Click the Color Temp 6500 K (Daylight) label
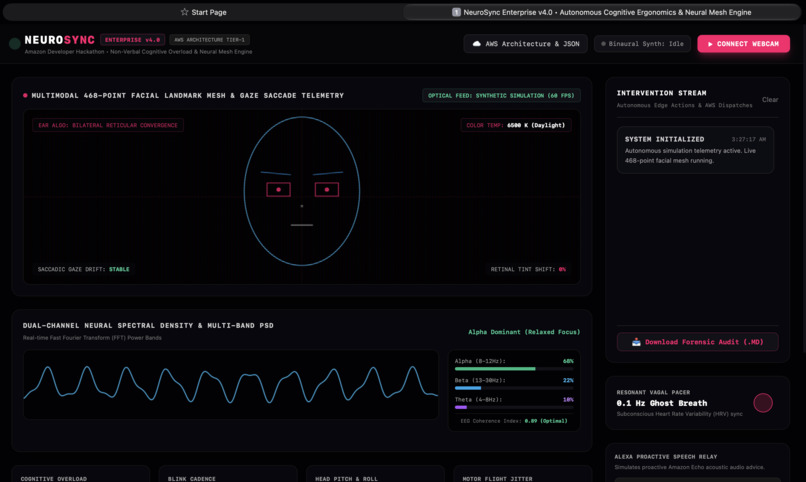Viewport: 806px width, 482px height. coord(516,125)
